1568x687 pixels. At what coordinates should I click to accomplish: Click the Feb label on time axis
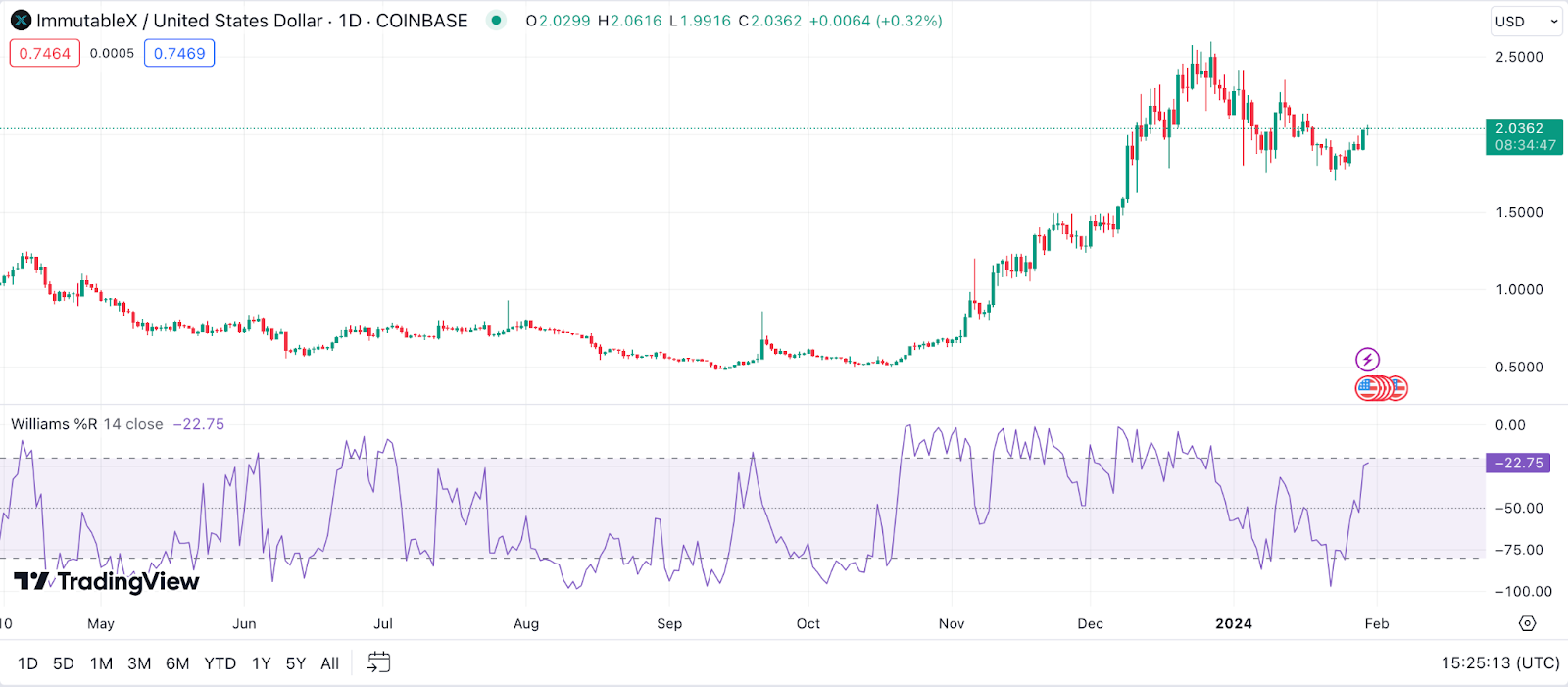click(x=1377, y=623)
